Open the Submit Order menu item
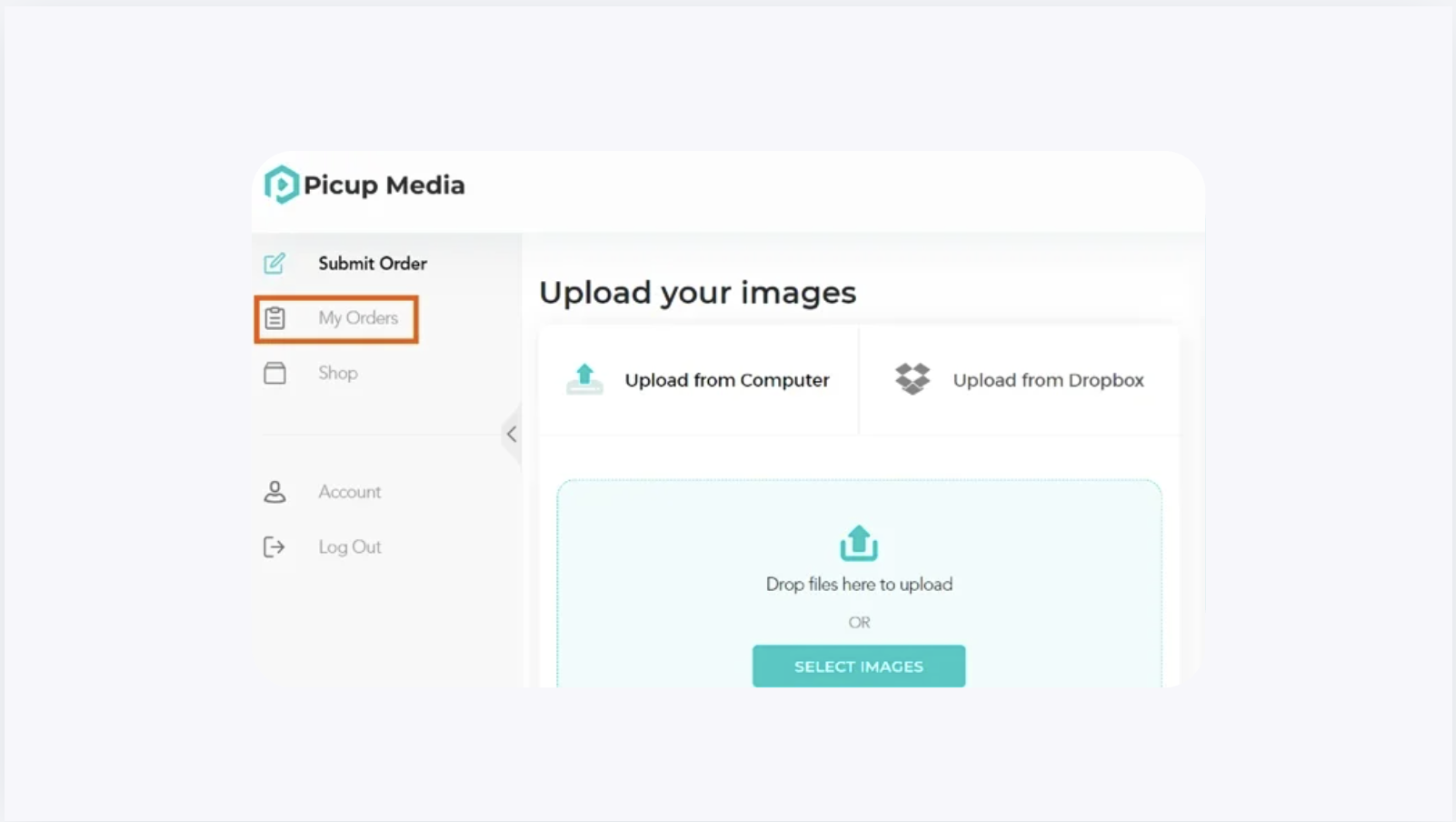Screen dimensions: 1456x822 pyautogui.click(x=373, y=264)
